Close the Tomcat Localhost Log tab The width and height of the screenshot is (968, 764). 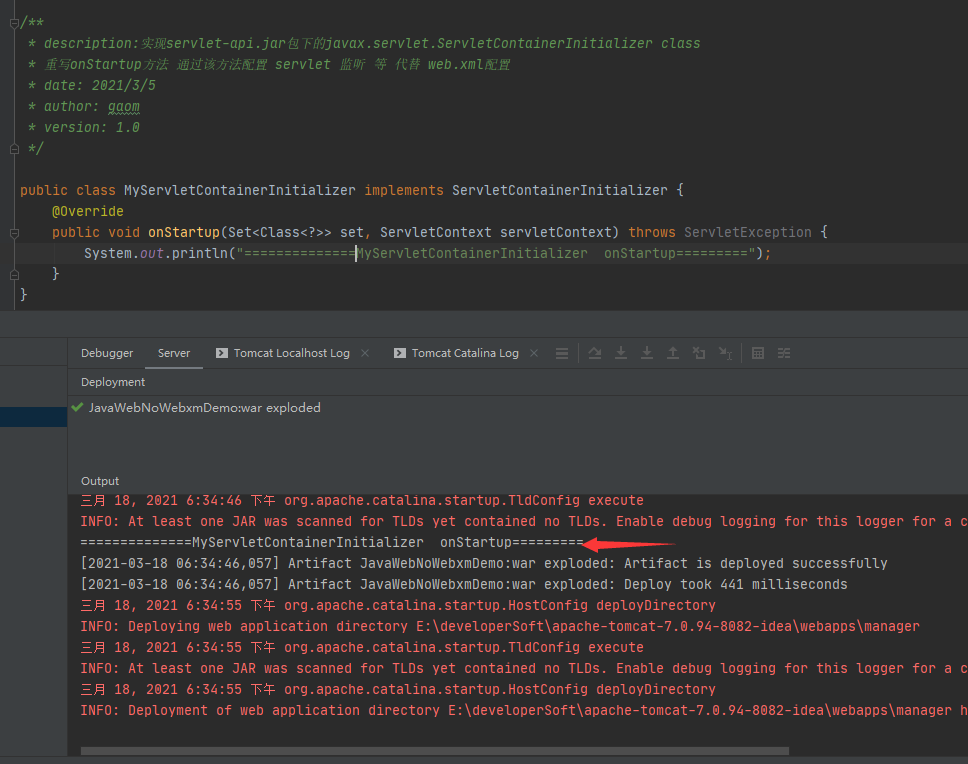coord(365,353)
